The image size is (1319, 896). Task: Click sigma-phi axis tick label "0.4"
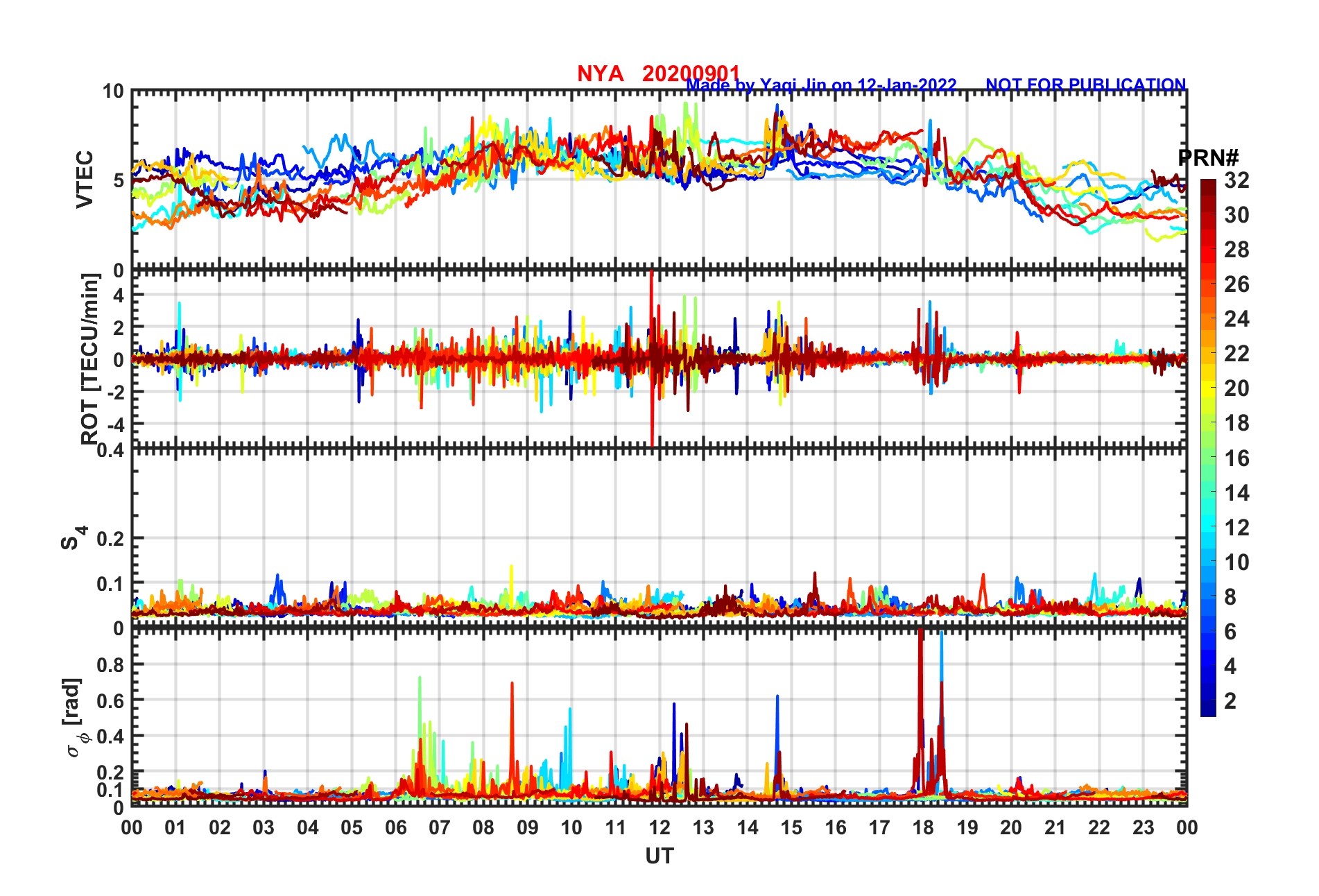point(111,736)
